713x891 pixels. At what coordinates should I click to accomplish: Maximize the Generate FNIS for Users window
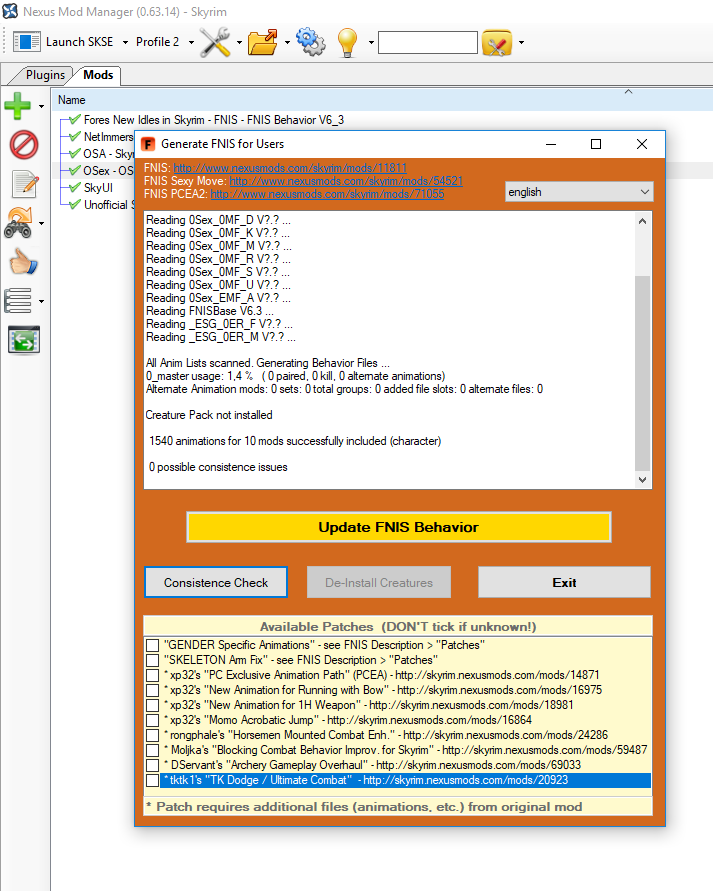595,144
